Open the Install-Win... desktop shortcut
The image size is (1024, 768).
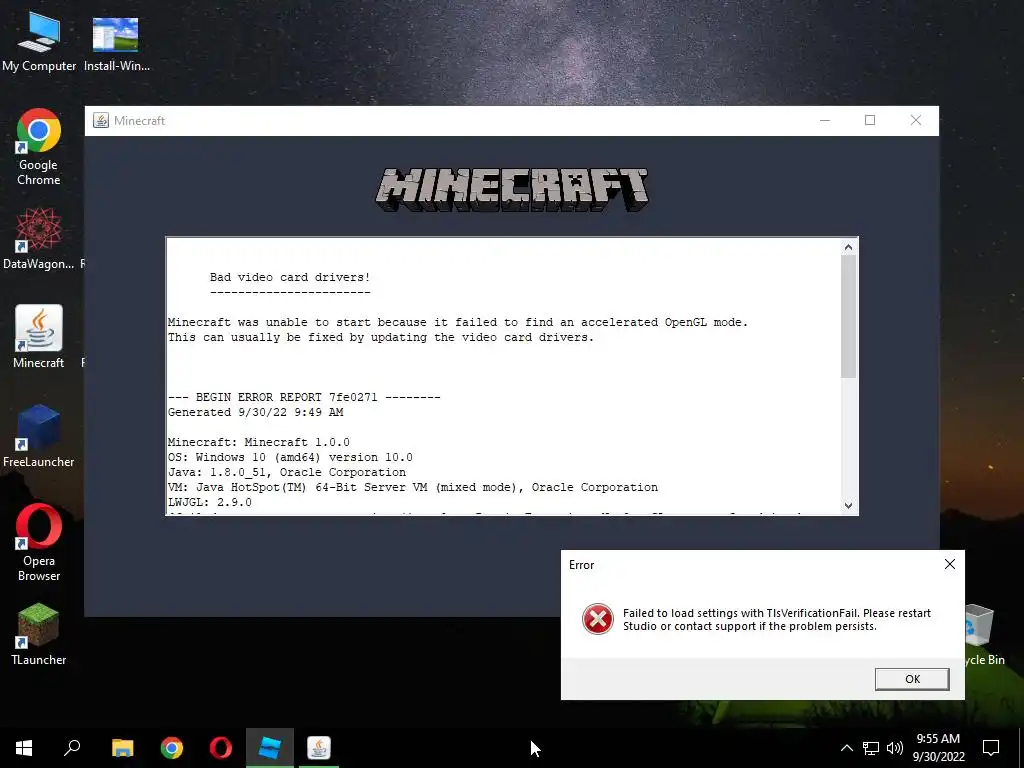pyautogui.click(x=116, y=42)
